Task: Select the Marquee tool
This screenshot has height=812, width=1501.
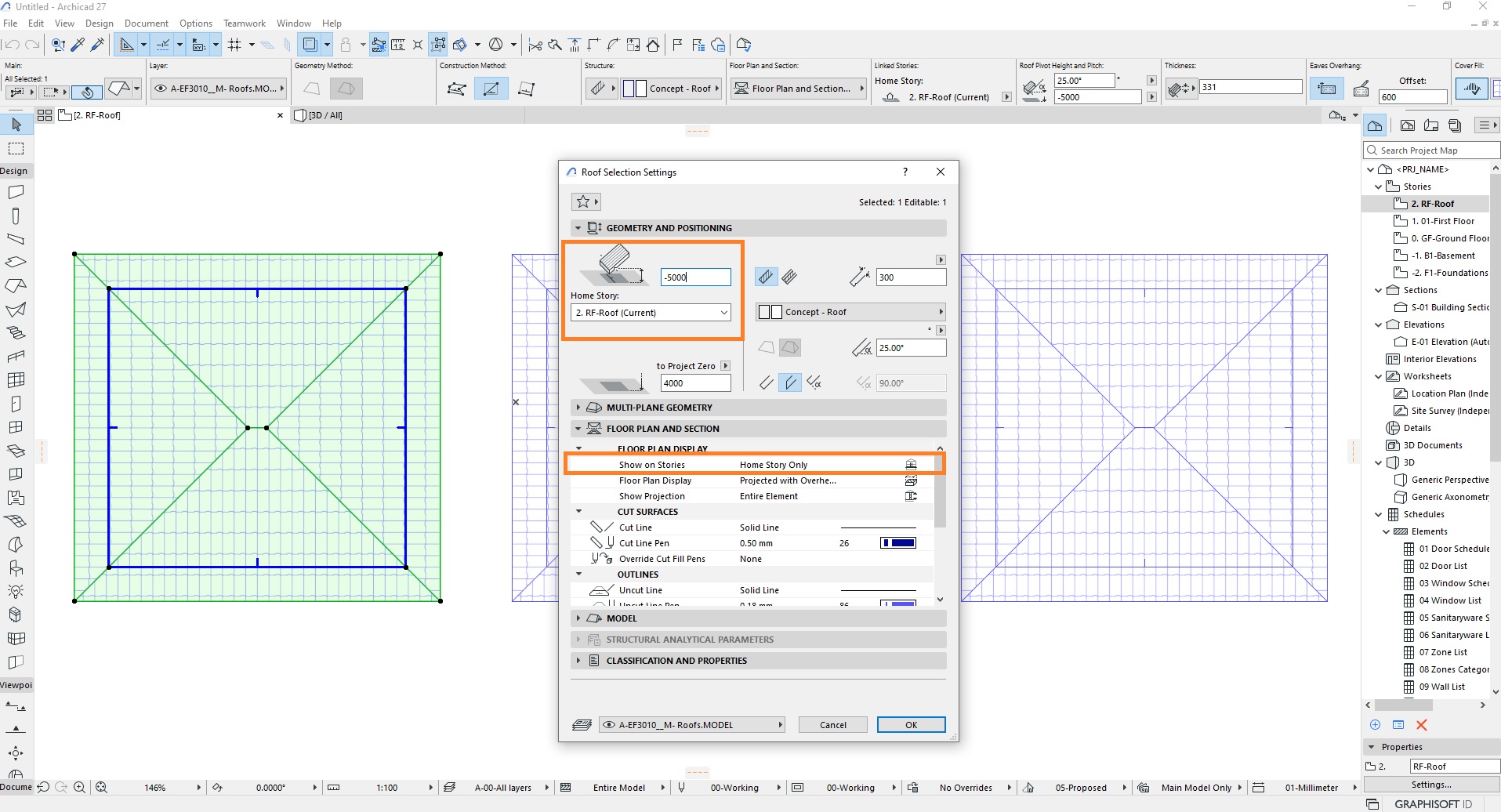Action: pyautogui.click(x=16, y=149)
